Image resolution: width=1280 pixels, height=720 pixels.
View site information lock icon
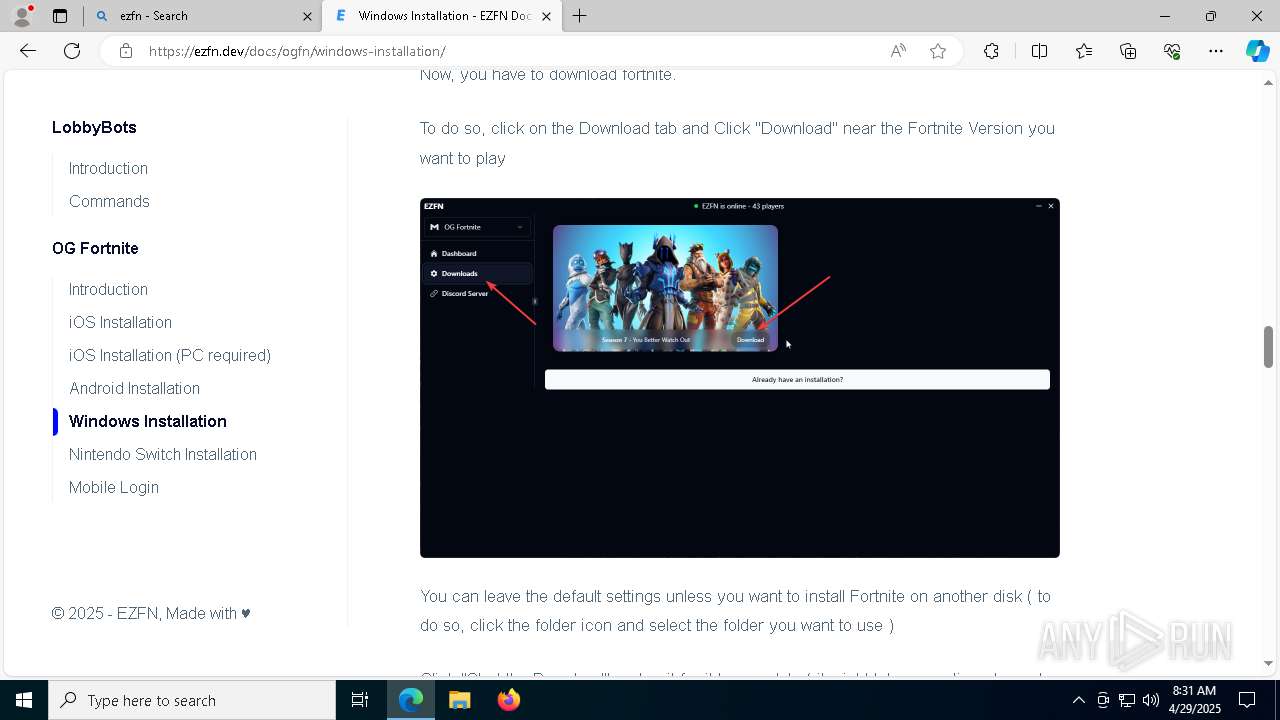125,51
